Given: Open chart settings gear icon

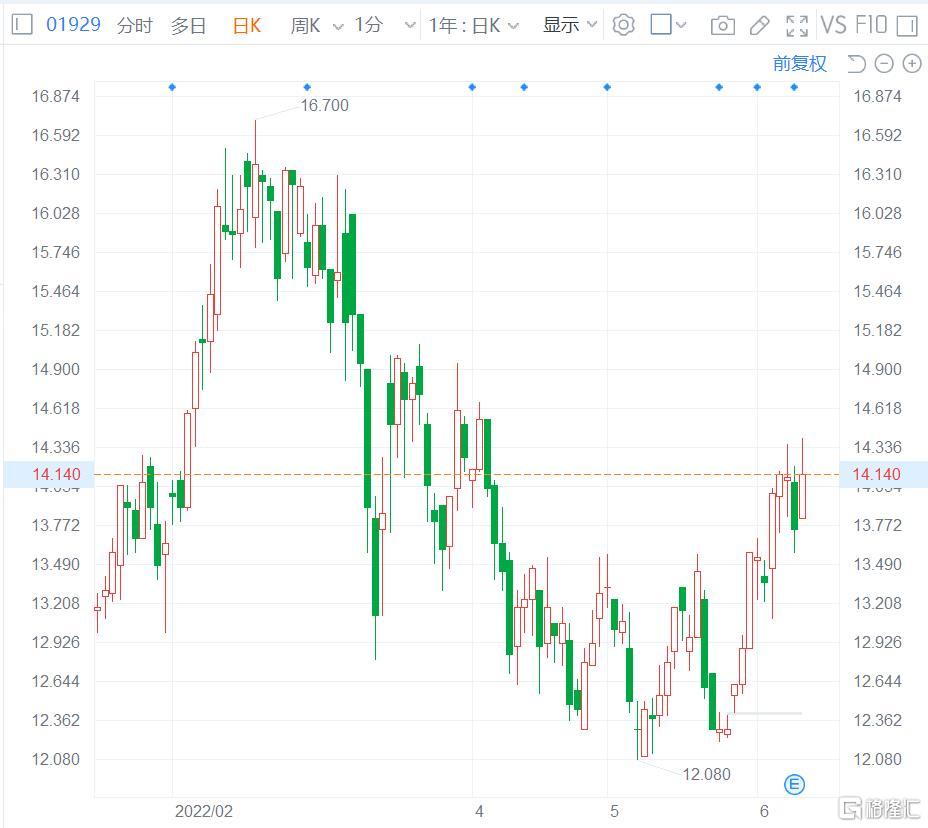Looking at the screenshot, I should click(623, 25).
